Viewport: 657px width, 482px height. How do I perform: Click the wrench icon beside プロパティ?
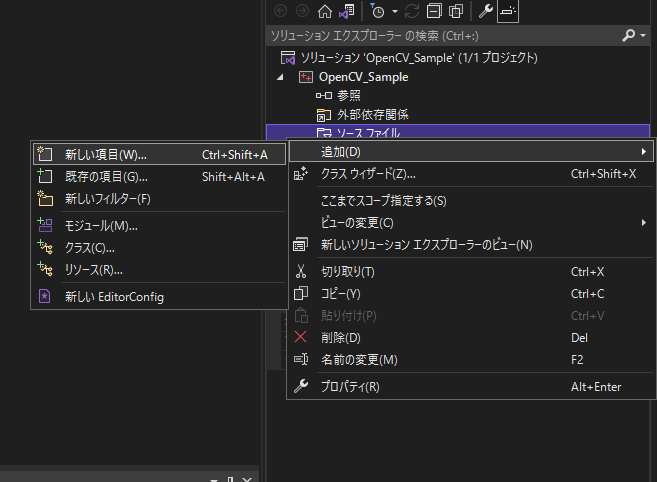click(x=301, y=386)
